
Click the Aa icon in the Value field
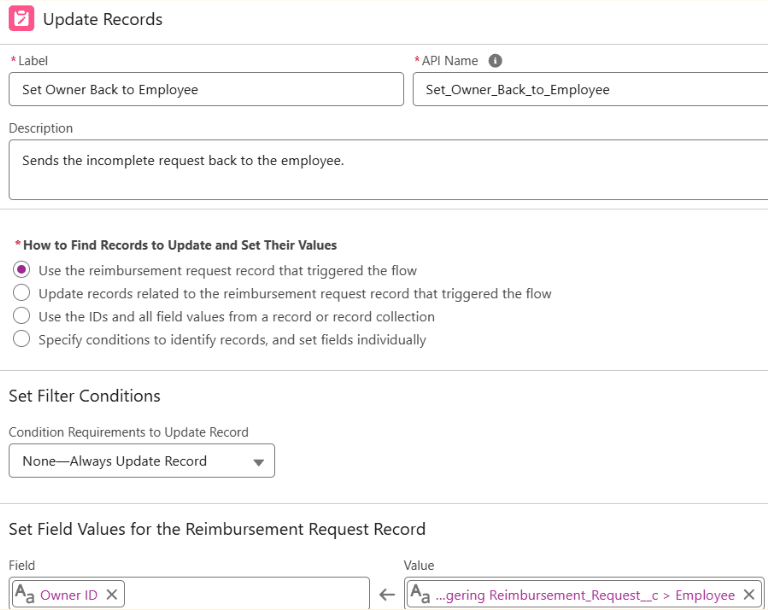420,595
